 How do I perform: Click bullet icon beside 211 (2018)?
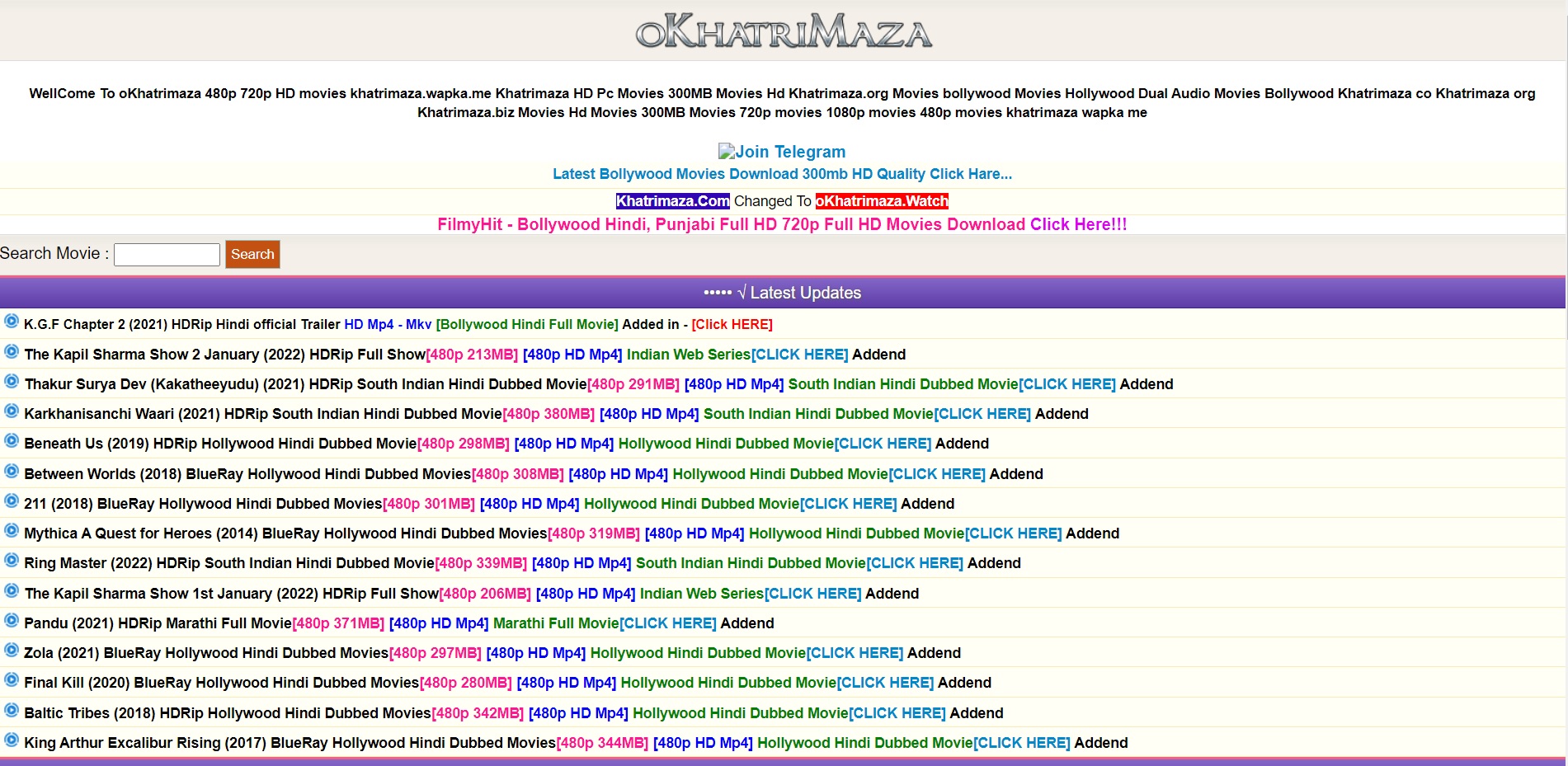point(12,500)
